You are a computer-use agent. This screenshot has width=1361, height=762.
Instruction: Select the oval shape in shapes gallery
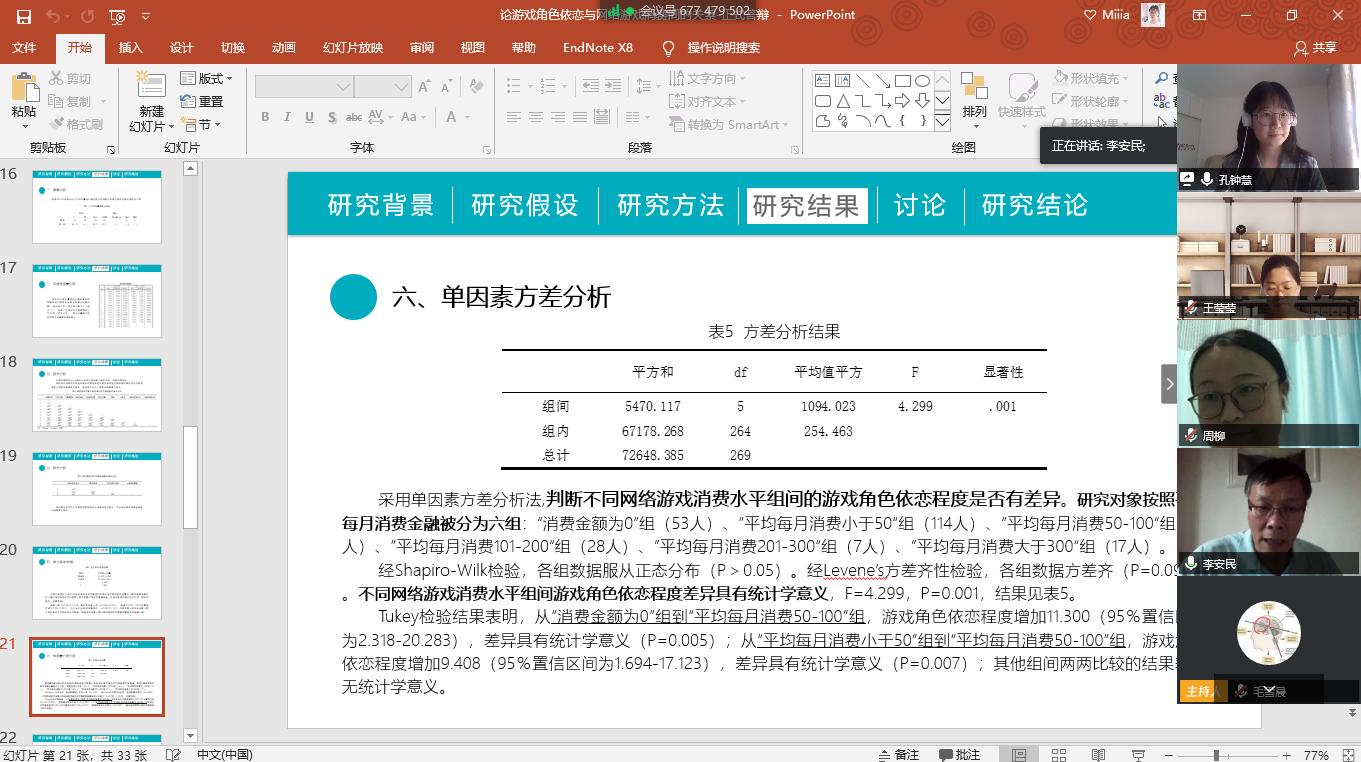click(922, 81)
